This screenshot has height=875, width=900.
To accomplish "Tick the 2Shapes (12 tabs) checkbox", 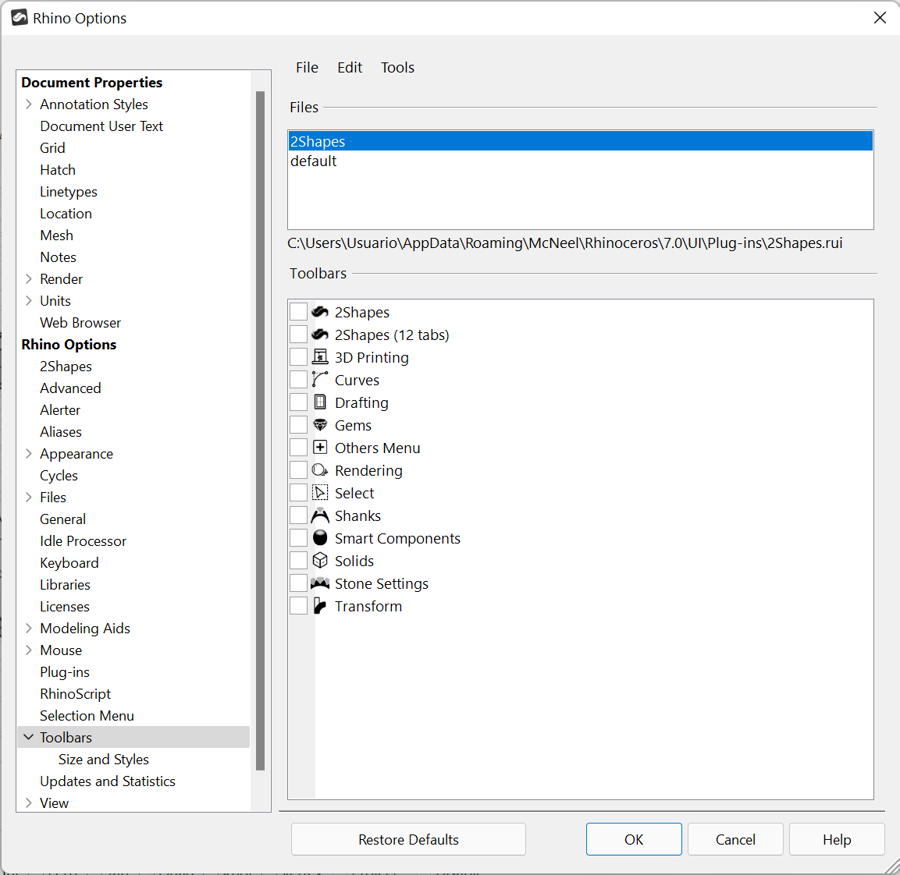I will [x=299, y=335].
